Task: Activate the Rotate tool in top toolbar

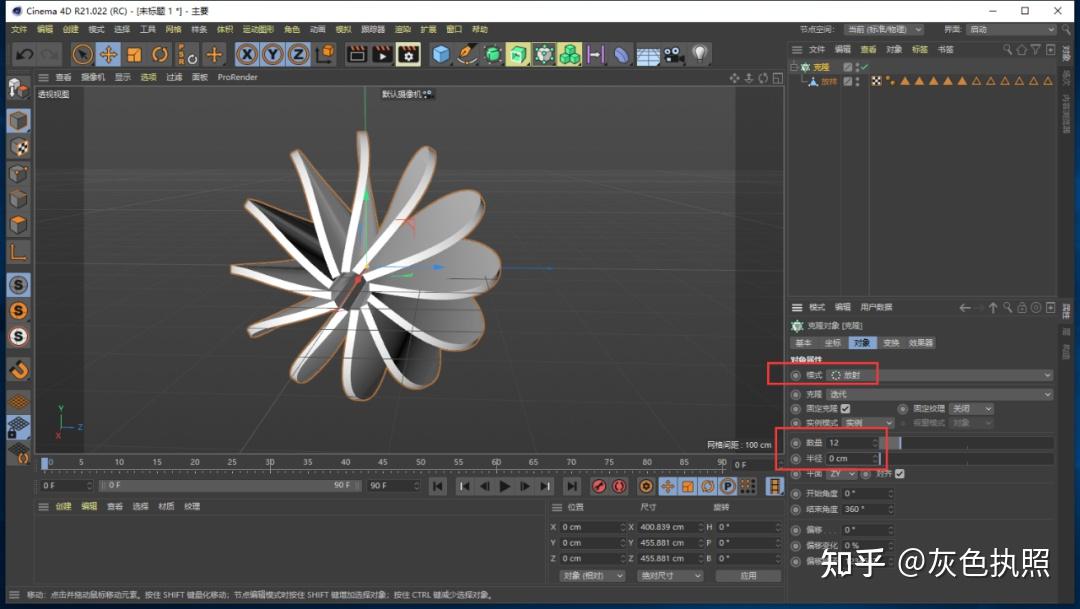Action: click(x=160, y=54)
